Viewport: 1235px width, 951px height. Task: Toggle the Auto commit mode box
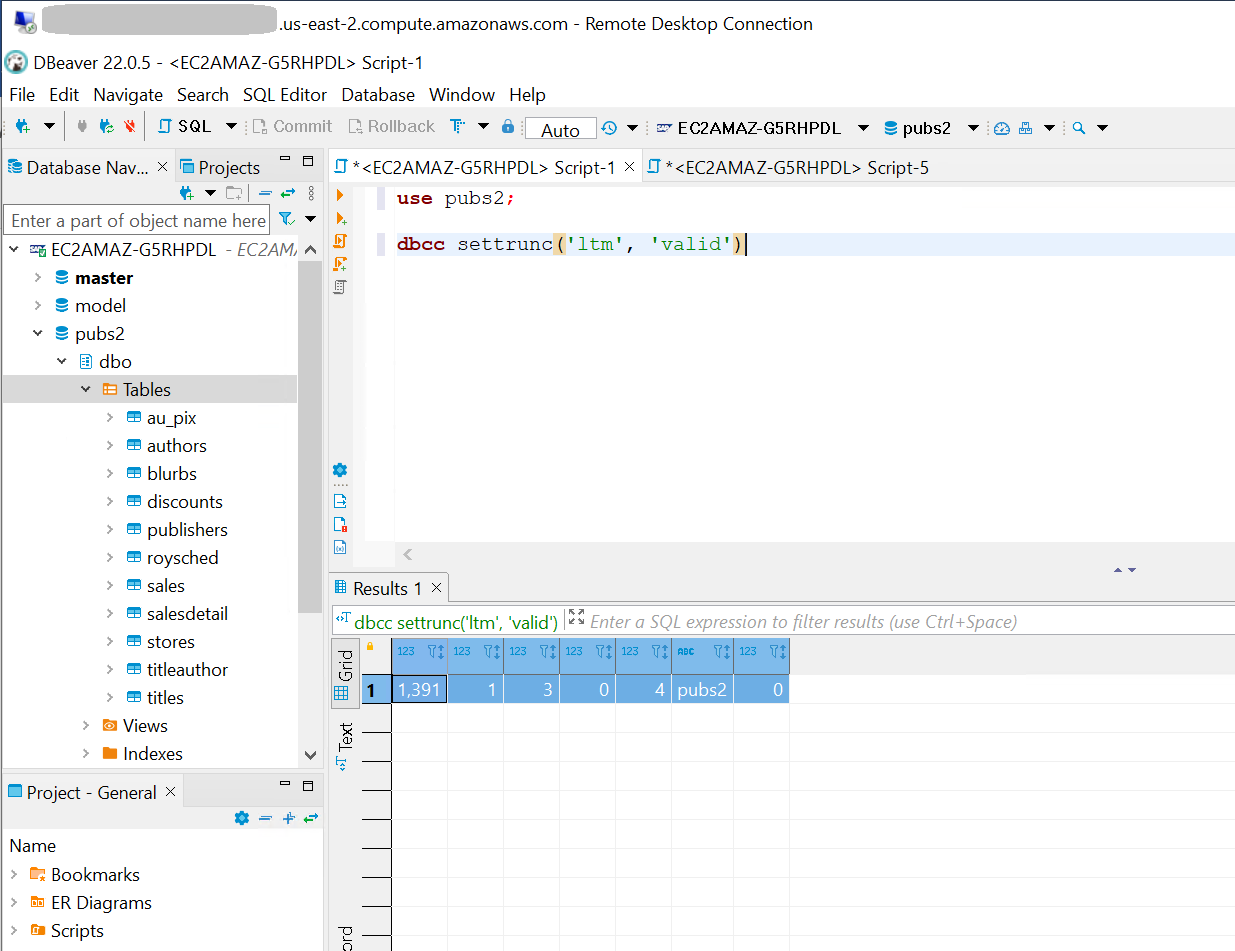pos(560,129)
